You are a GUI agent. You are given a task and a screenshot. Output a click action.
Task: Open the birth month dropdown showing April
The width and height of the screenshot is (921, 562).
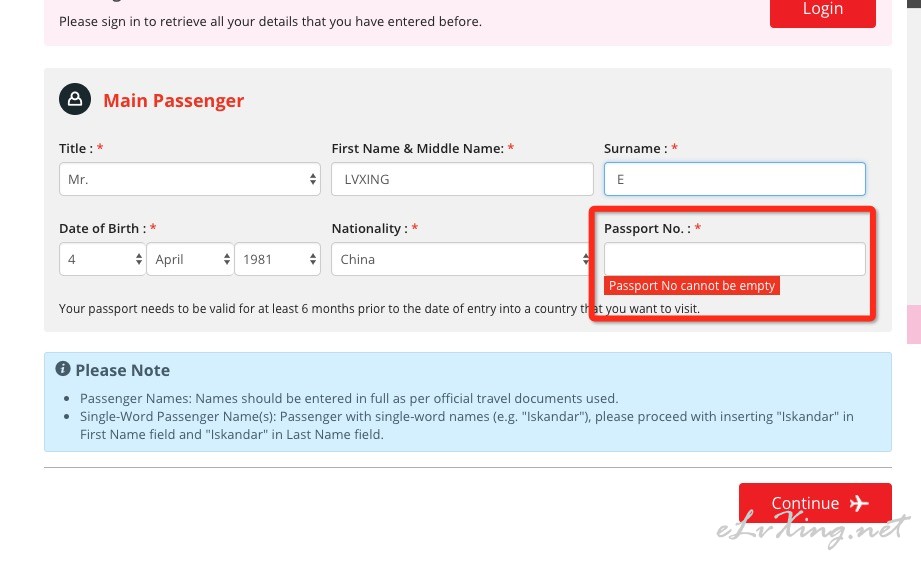(x=190, y=259)
